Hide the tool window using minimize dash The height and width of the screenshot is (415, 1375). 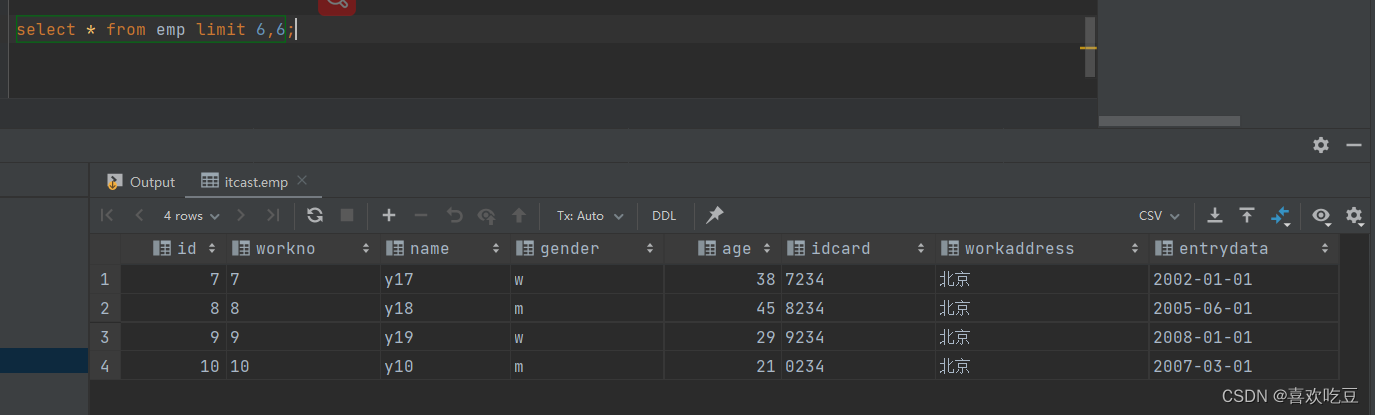[1354, 145]
